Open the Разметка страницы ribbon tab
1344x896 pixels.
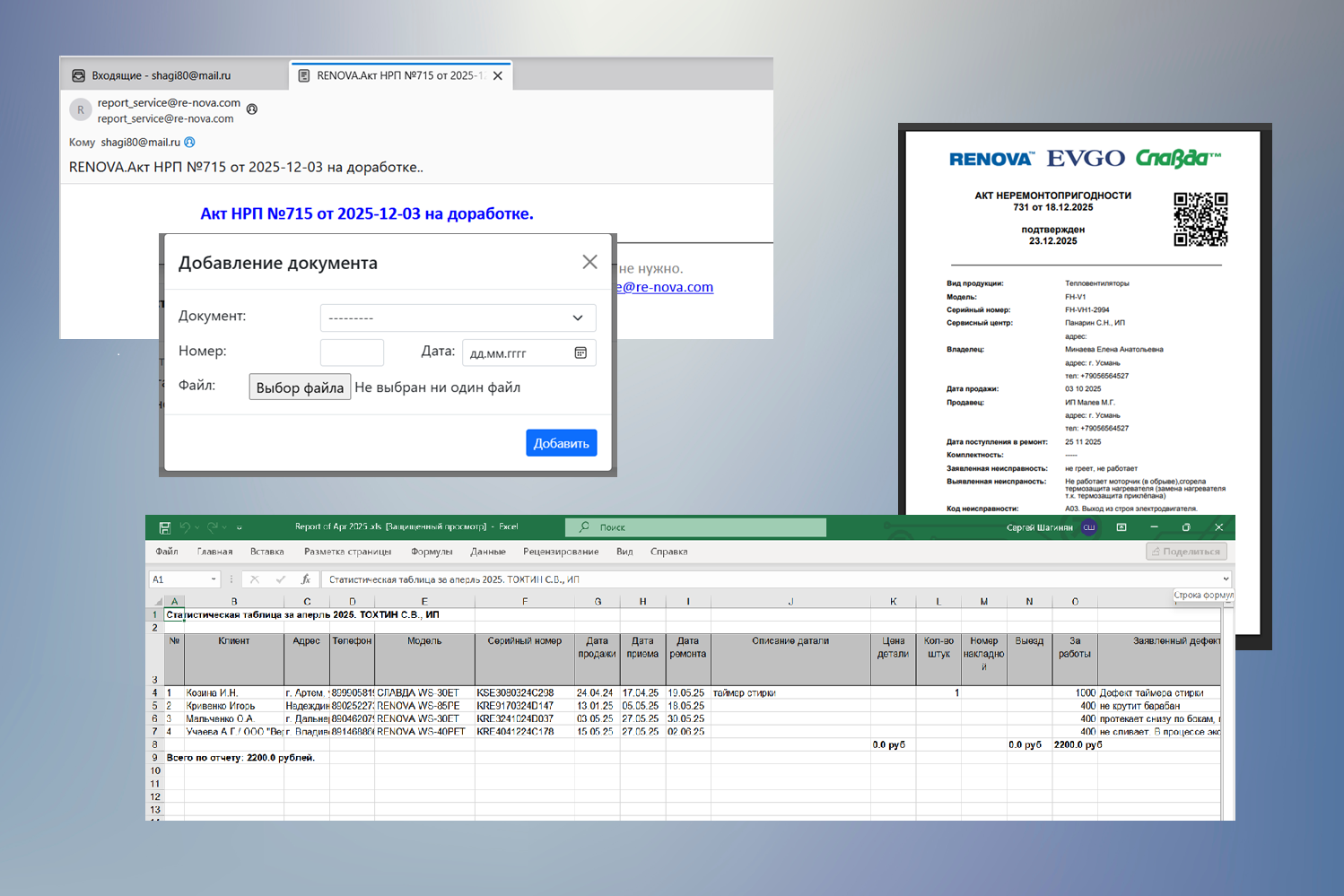pyautogui.click(x=348, y=552)
